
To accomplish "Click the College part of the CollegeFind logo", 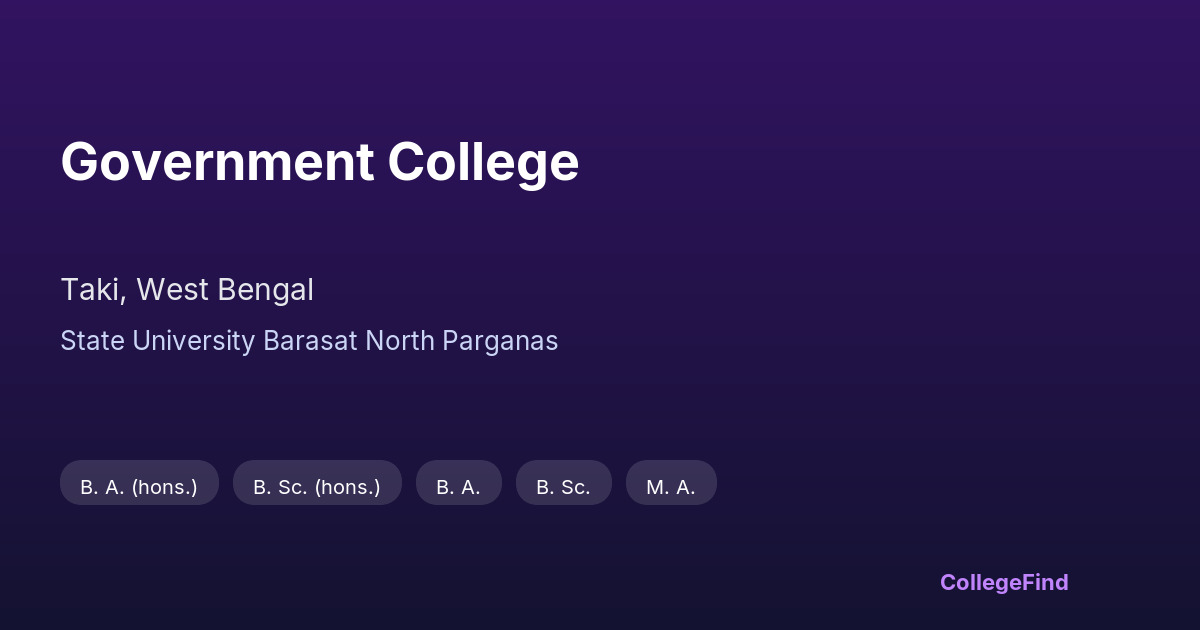I will (979, 582).
